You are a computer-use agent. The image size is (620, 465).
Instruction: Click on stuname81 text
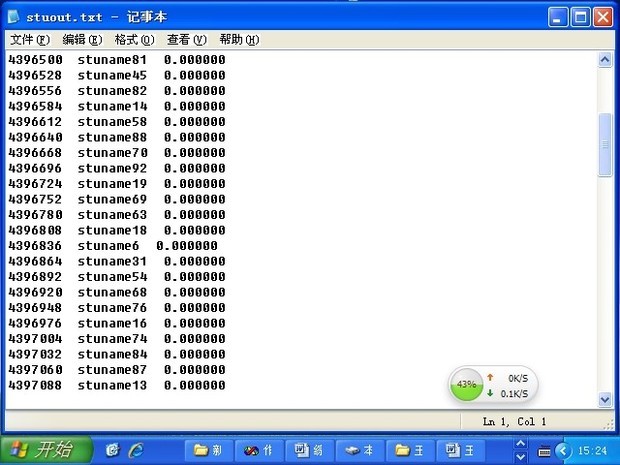[112, 60]
